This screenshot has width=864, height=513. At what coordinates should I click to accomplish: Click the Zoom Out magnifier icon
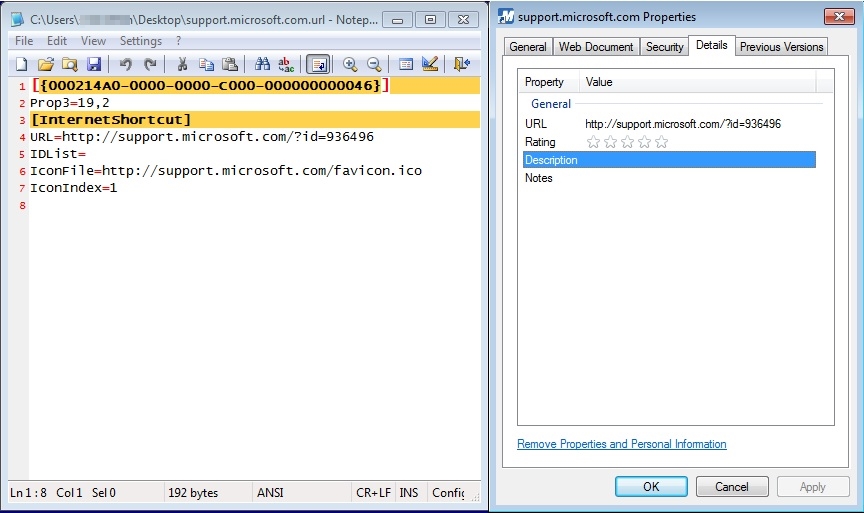point(374,64)
